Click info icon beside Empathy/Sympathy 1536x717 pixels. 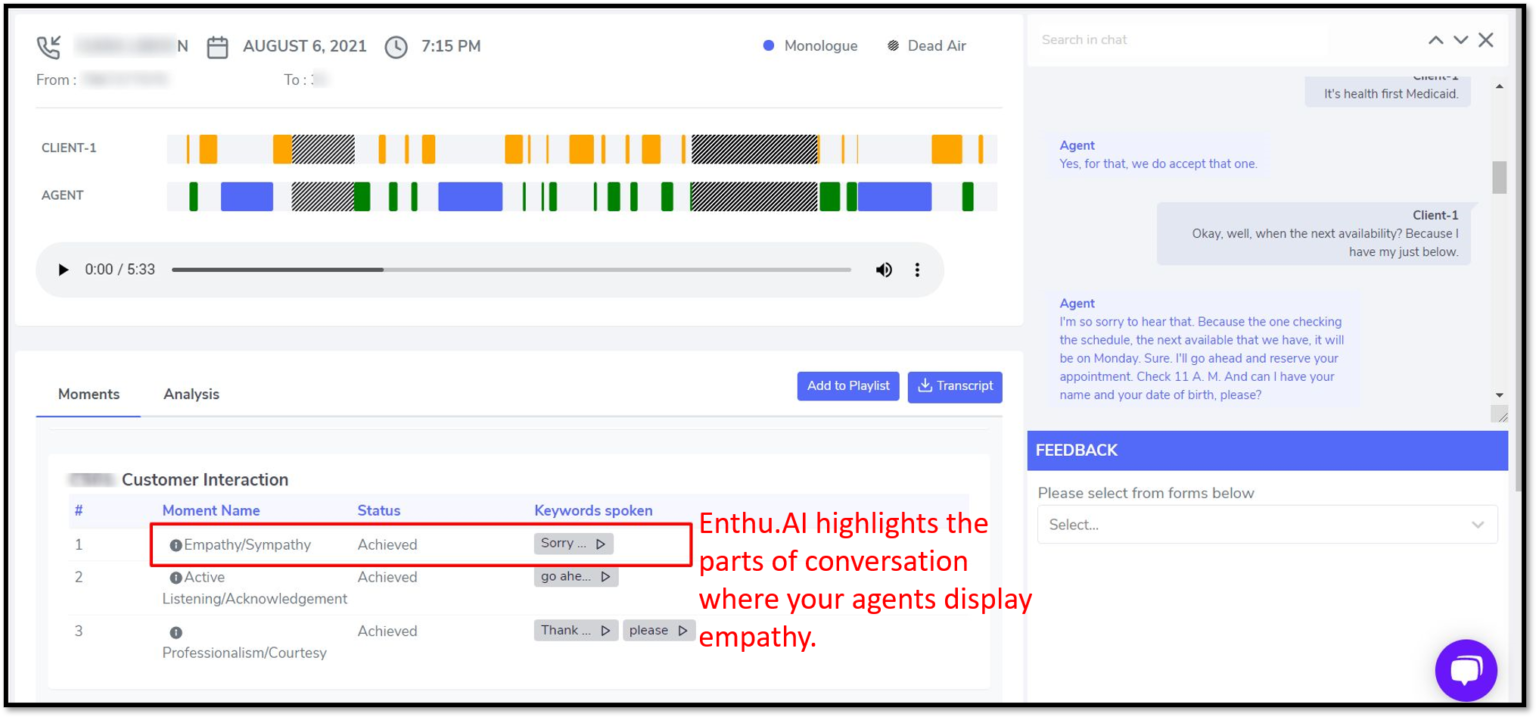tap(176, 546)
